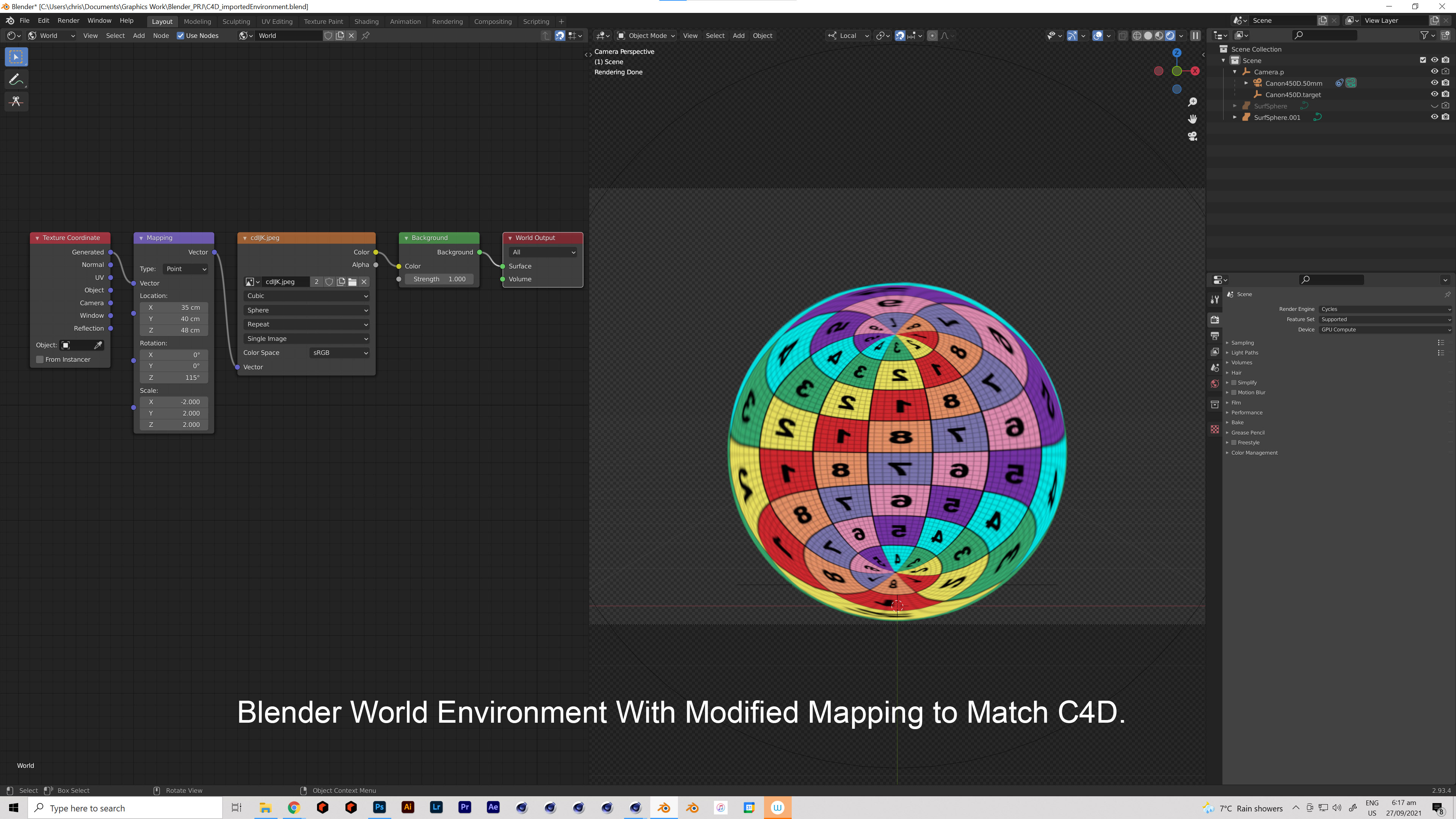Screen dimensions: 1456x819
Task: Toggle viewport overlays button
Action: 1098,36
